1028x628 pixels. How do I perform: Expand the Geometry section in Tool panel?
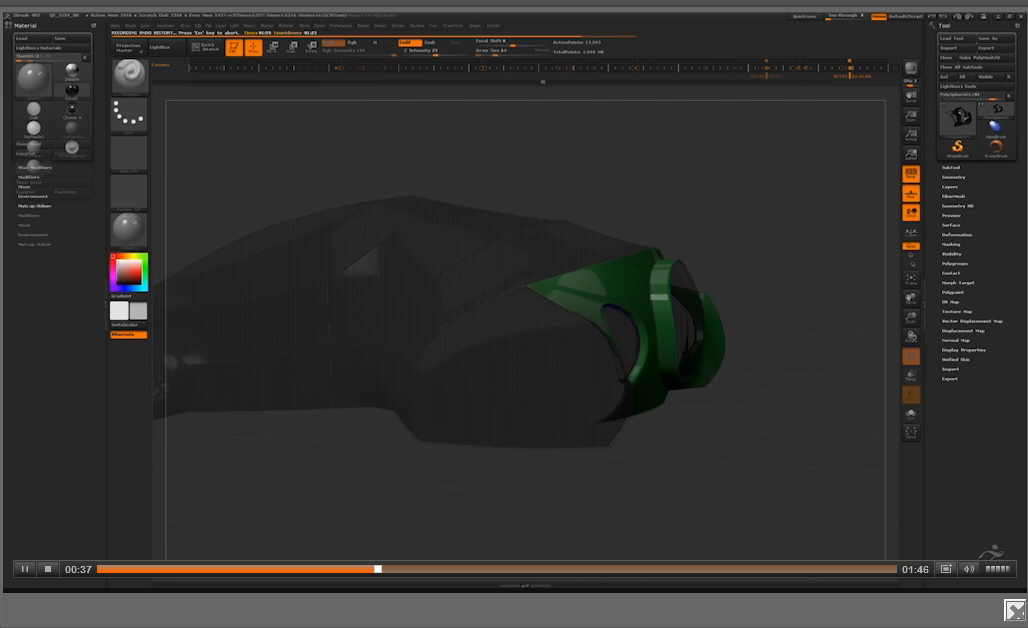[x=953, y=177]
